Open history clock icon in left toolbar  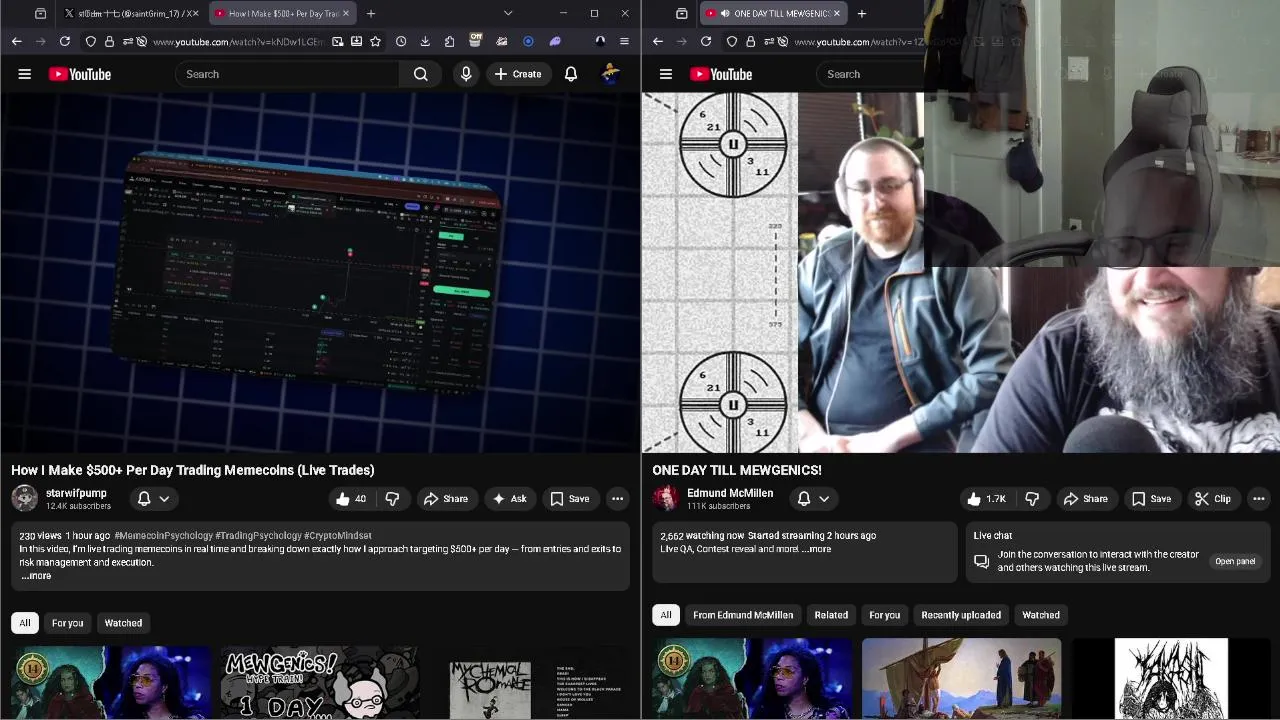point(401,41)
